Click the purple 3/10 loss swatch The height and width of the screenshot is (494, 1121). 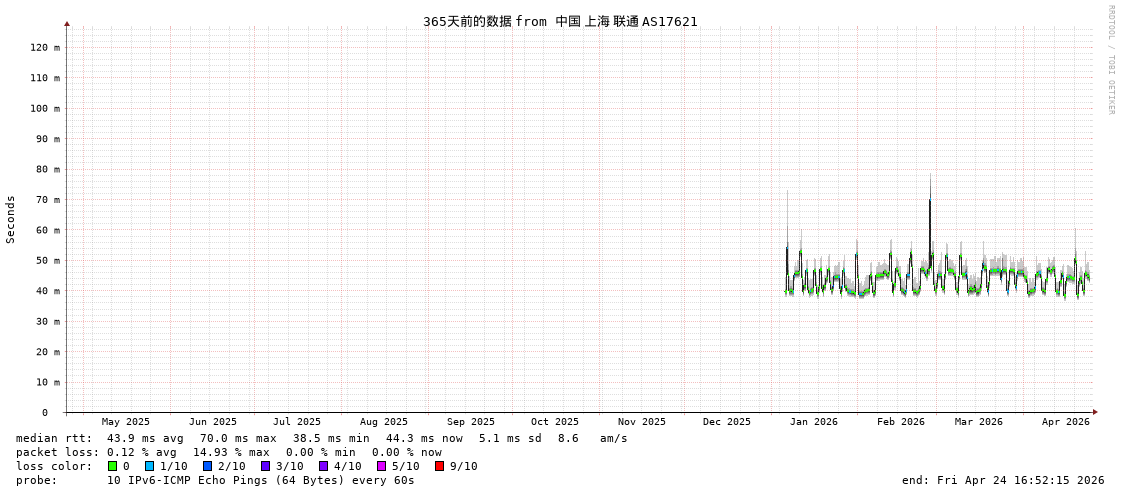tap(266, 466)
